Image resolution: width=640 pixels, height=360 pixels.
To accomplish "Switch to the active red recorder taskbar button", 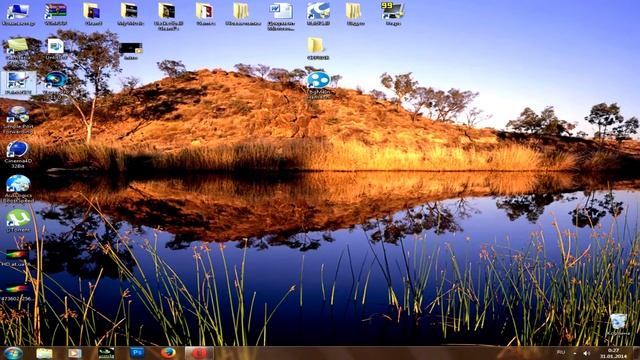I will (199, 353).
